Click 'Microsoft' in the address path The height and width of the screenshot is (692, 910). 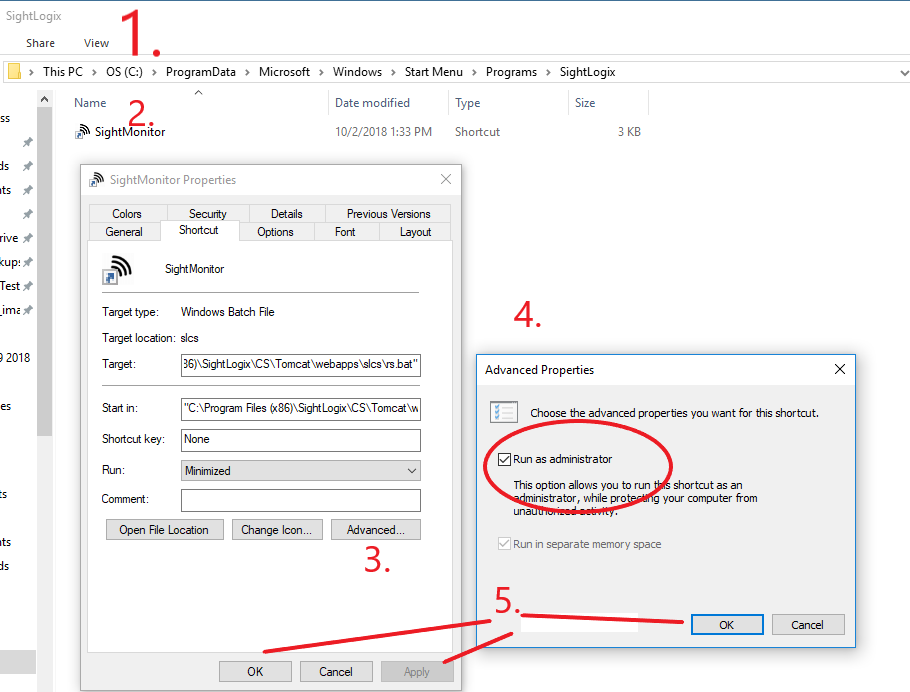coord(284,72)
